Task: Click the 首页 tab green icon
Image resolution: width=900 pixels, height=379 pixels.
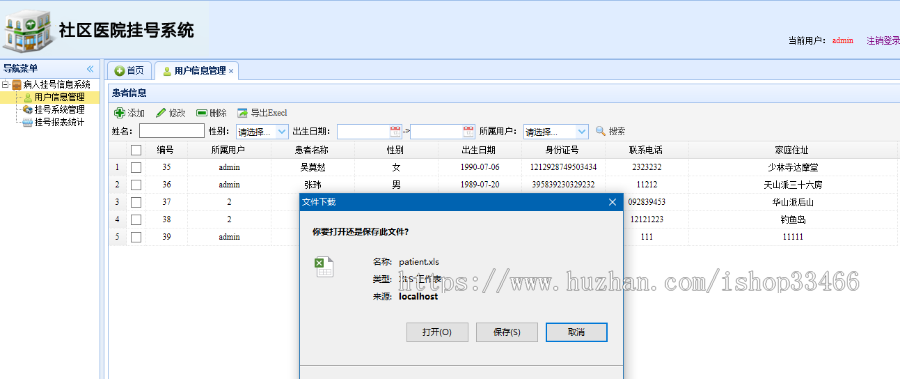Action: click(x=119, y=71)
